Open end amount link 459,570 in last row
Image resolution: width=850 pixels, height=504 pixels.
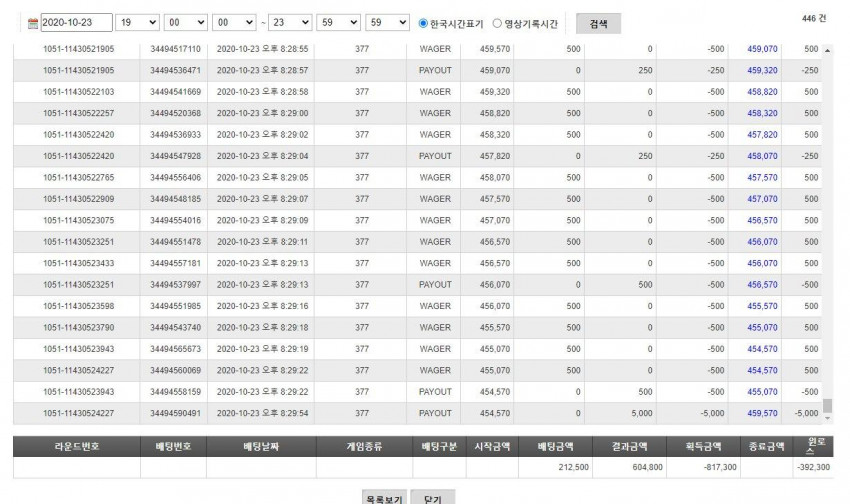coord(762,413)
